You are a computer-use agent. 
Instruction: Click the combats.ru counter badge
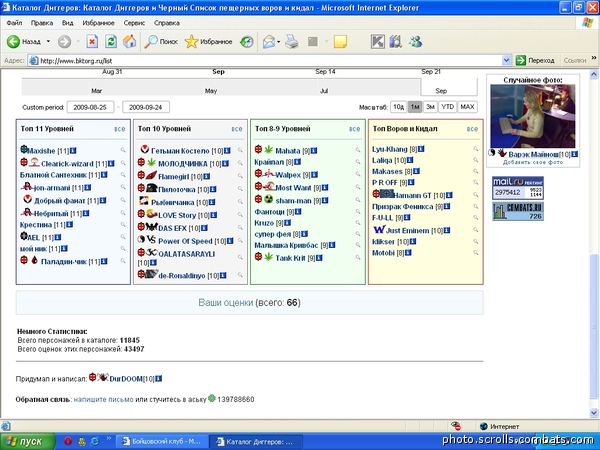coord(518,211)
